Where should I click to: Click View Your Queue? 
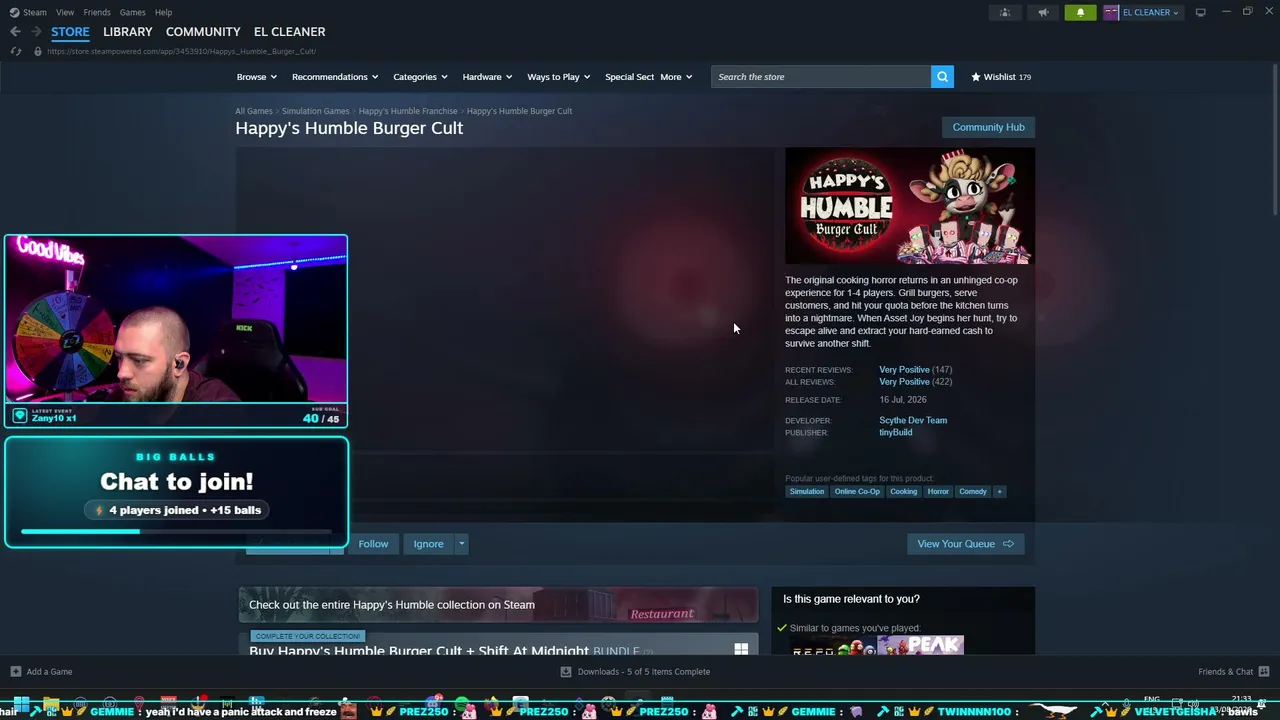click(x=965, y=544)
